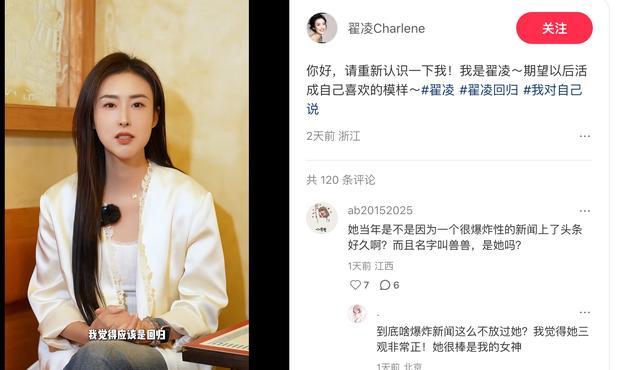Open the #翟凌 hashtag
The height and width of the screenshot is (370, 640).
[438, 90]
